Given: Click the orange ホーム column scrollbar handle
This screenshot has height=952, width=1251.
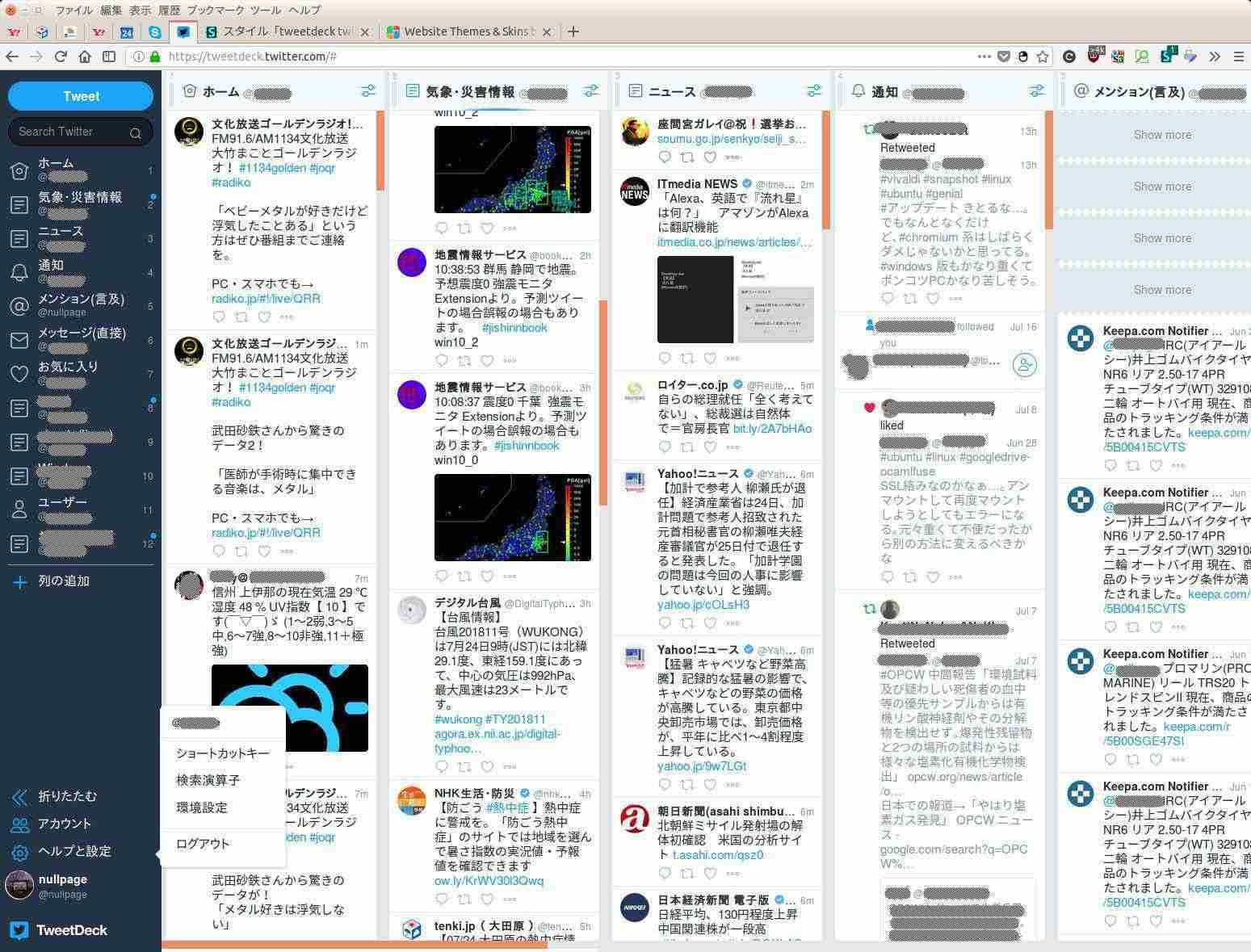Looking at the screenshot, I should coord(380,151).
